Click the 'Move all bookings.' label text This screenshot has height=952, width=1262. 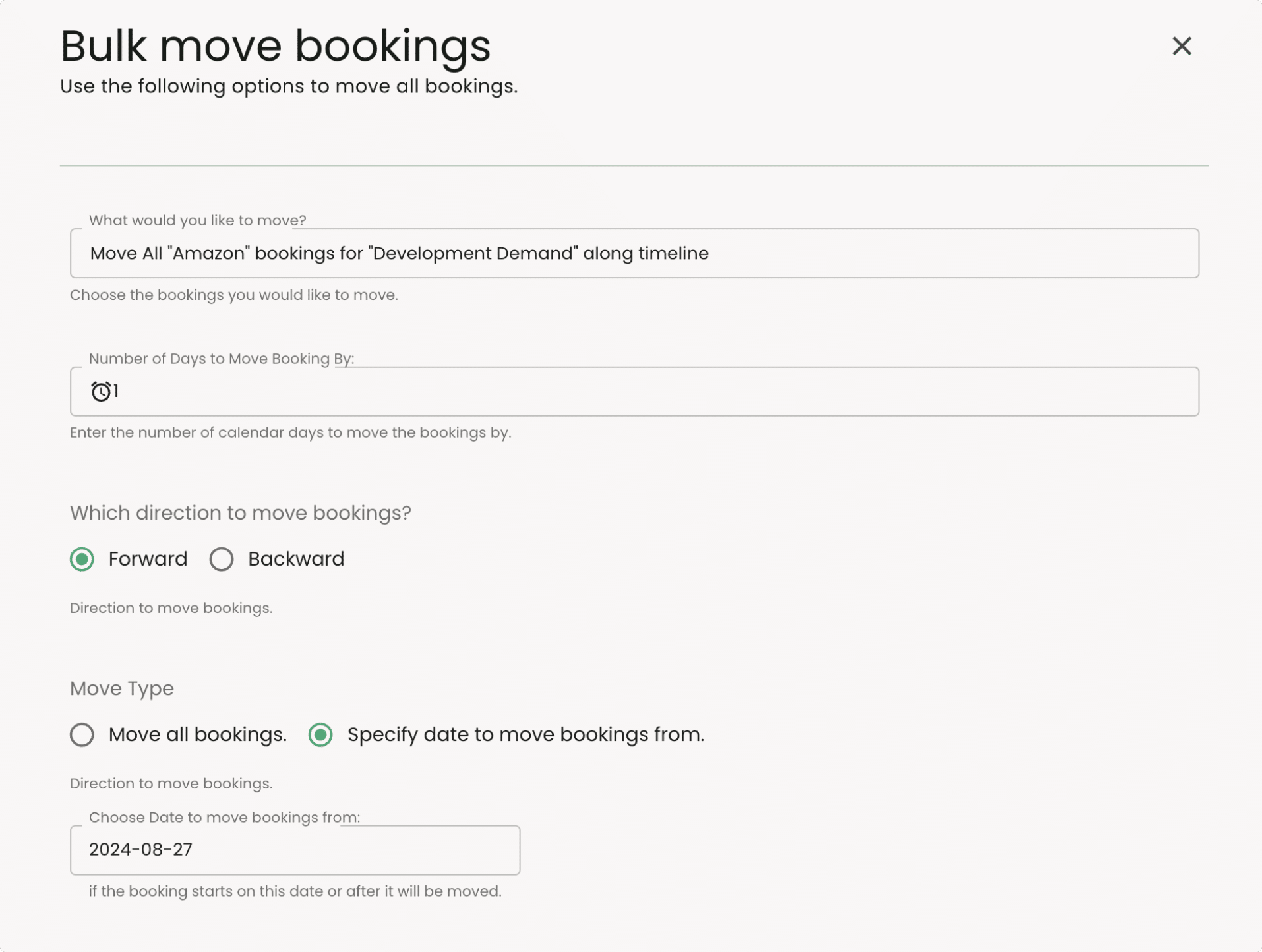click(198, 734)
